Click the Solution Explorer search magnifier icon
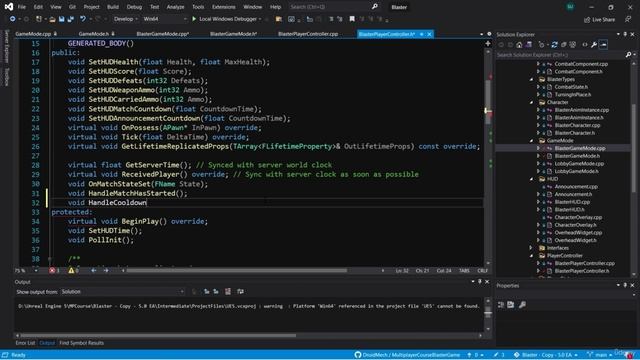This screenshot has height=360, width=640. (x=629, y=54)
